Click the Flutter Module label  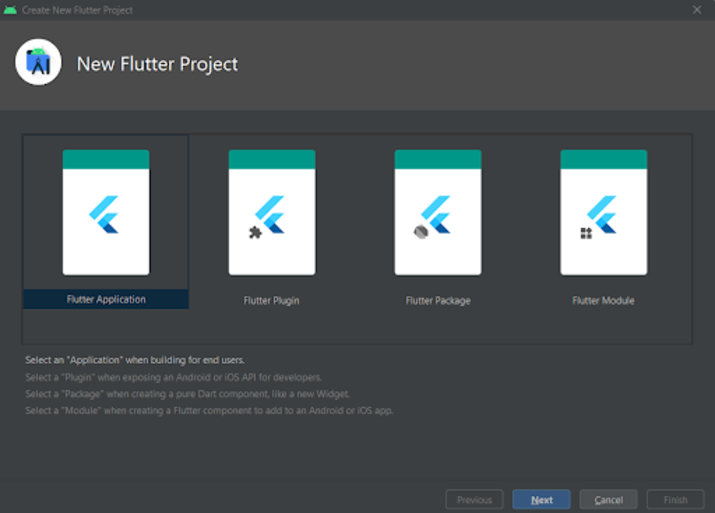click(603, 301)
